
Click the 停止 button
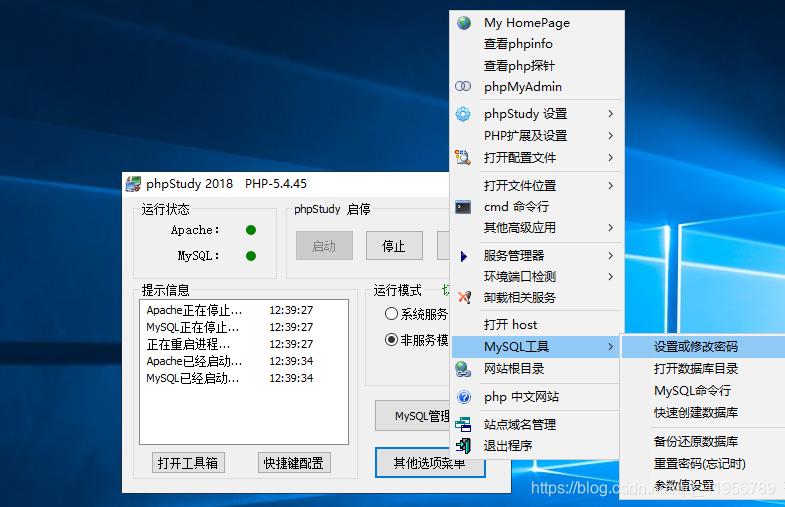coord(394,246)
